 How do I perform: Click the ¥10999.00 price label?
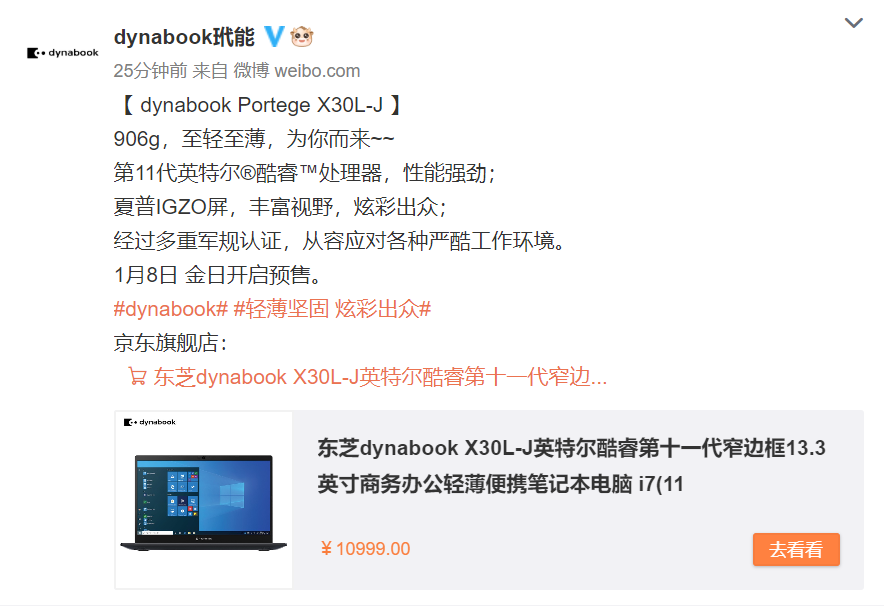click(x=365, y=549)
